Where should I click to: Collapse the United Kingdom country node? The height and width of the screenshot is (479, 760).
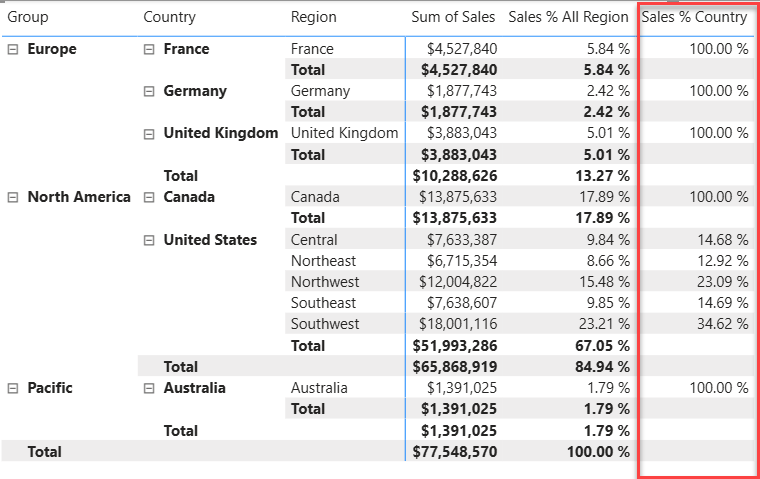(149, 133)
